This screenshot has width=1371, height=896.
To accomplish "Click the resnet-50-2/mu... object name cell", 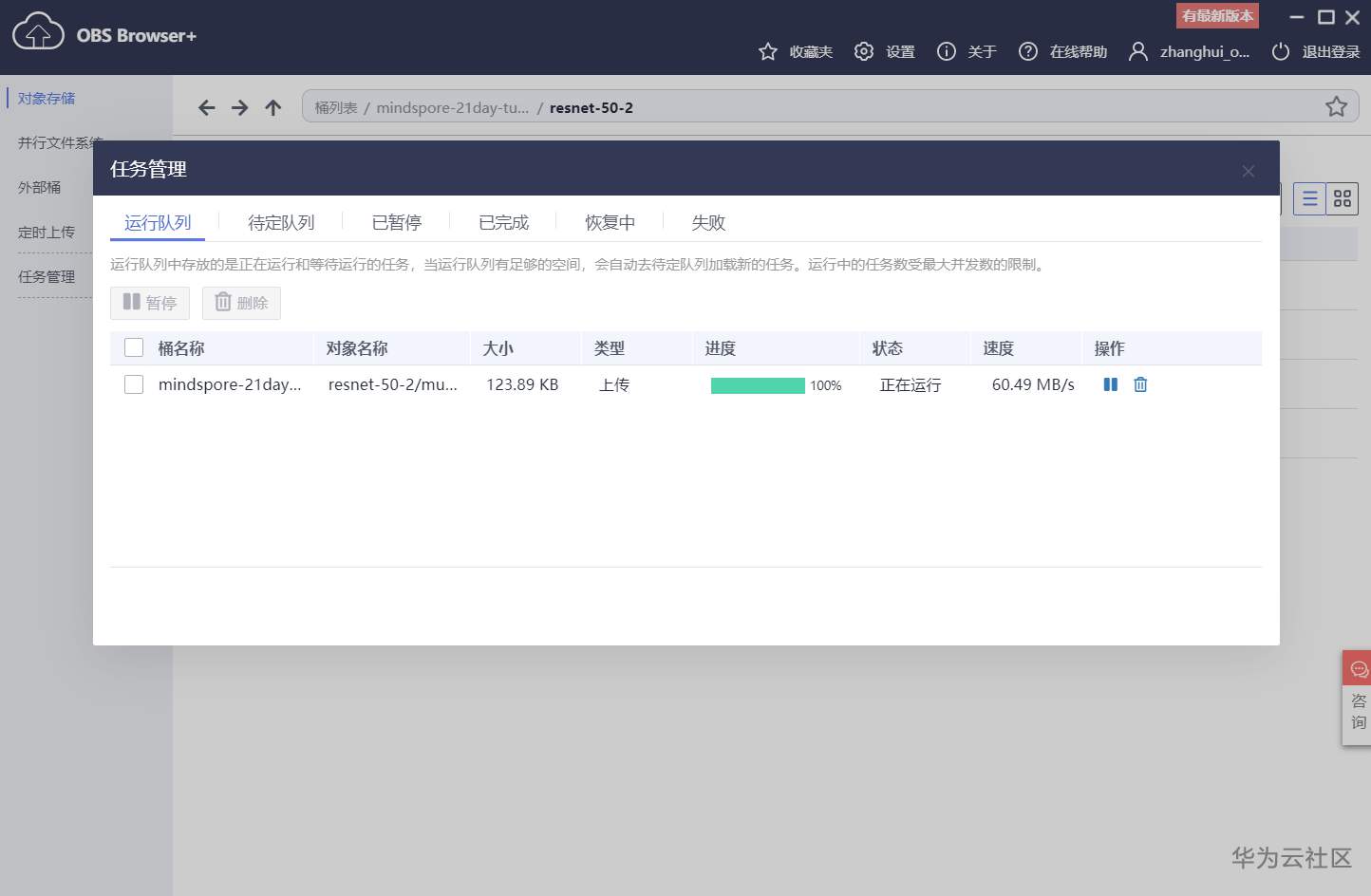I will (393, 384).
